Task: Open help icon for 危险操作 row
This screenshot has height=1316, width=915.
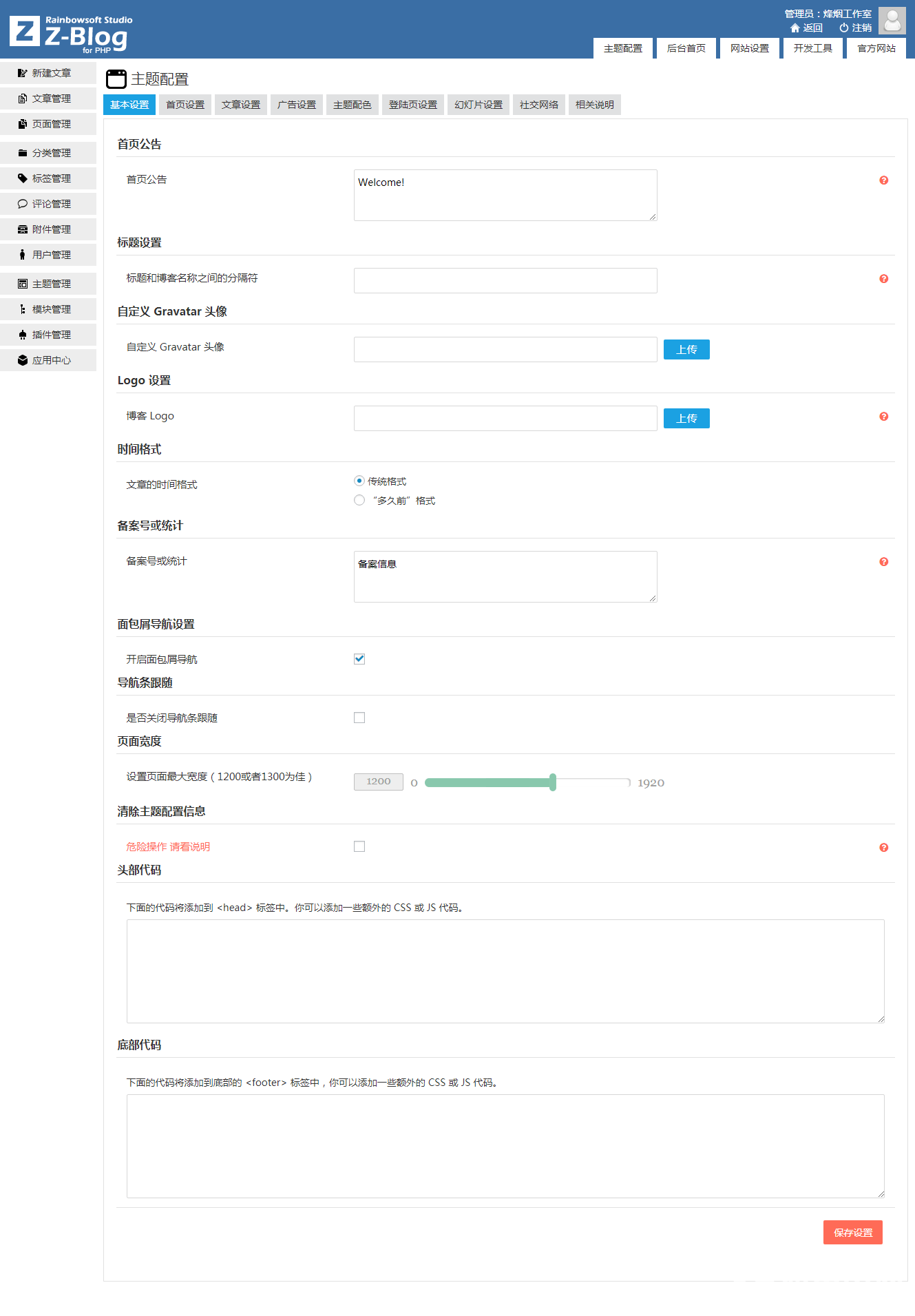Action: [884, 848]
